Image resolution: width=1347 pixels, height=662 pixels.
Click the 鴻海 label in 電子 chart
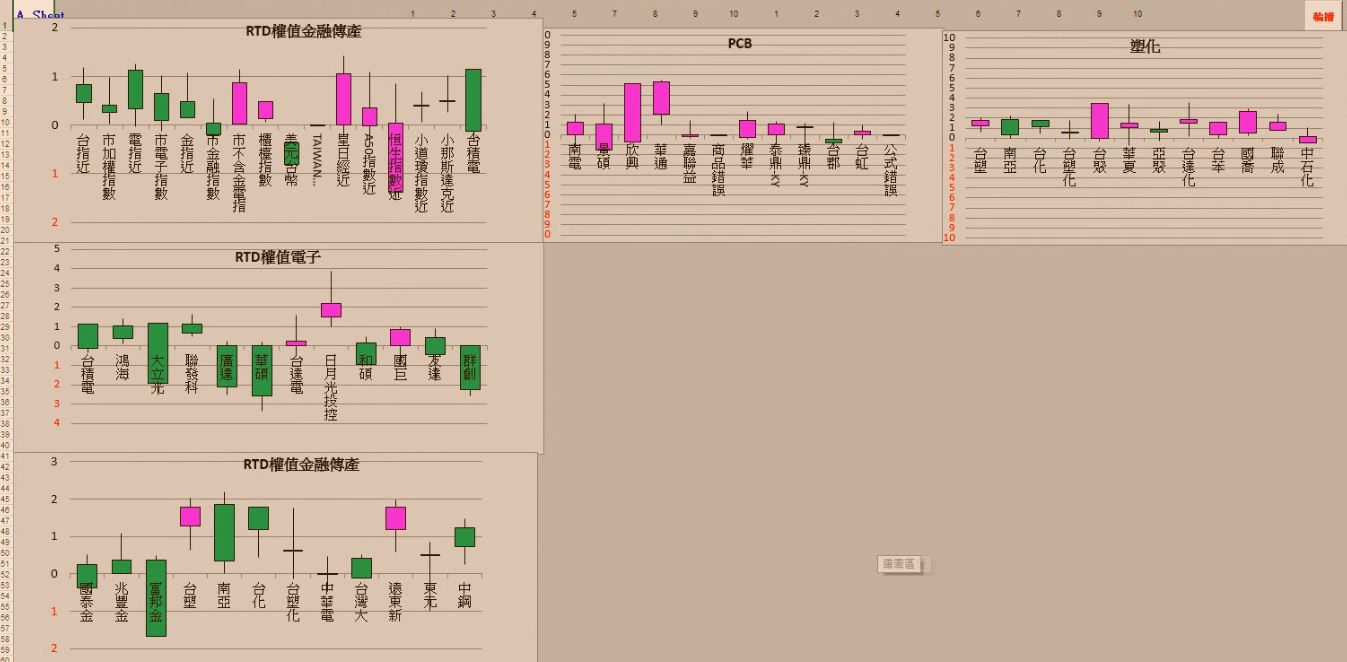(x=122, y=367)
